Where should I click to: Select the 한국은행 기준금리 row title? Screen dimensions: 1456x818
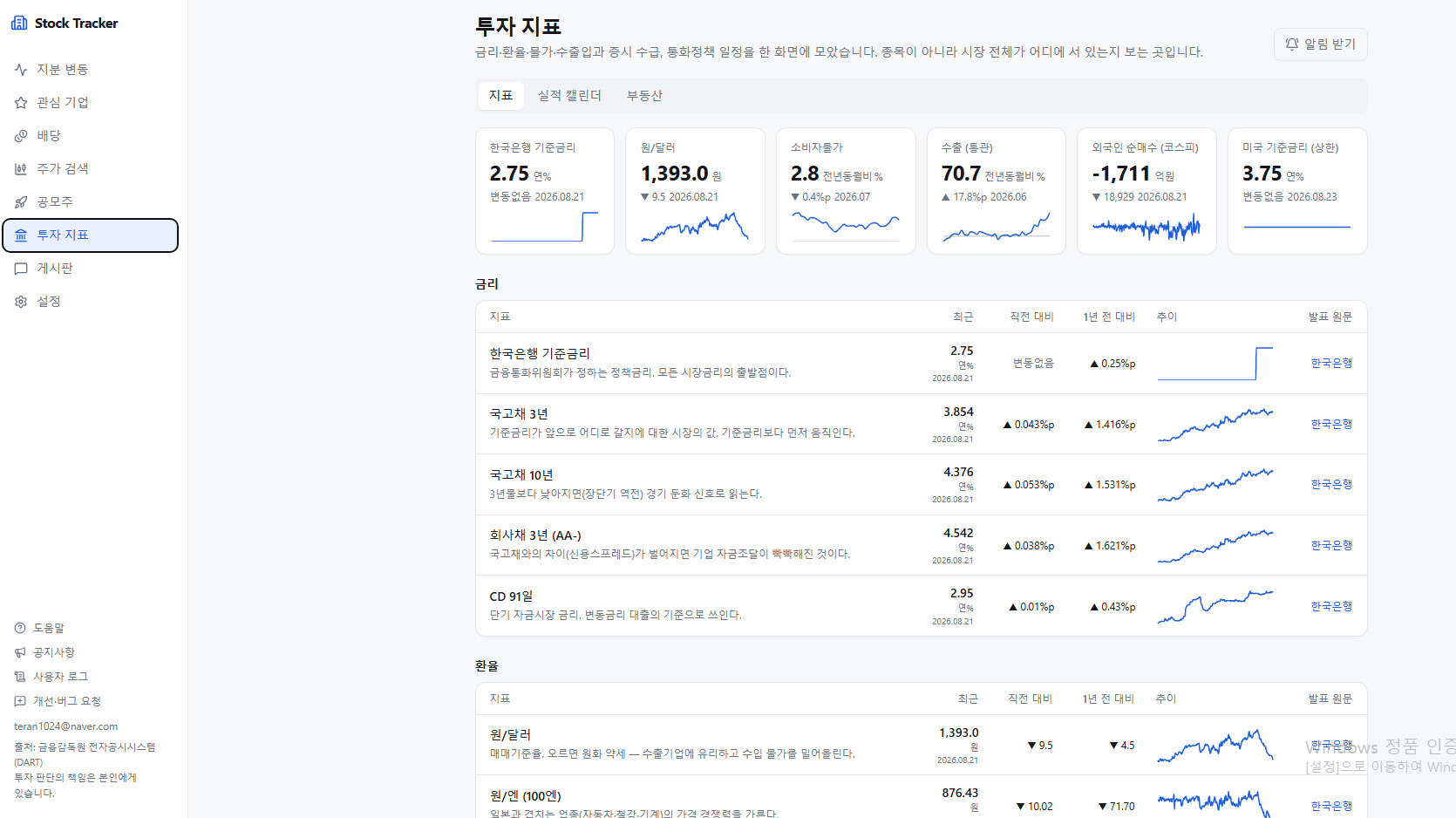click(x=540, y=353)
